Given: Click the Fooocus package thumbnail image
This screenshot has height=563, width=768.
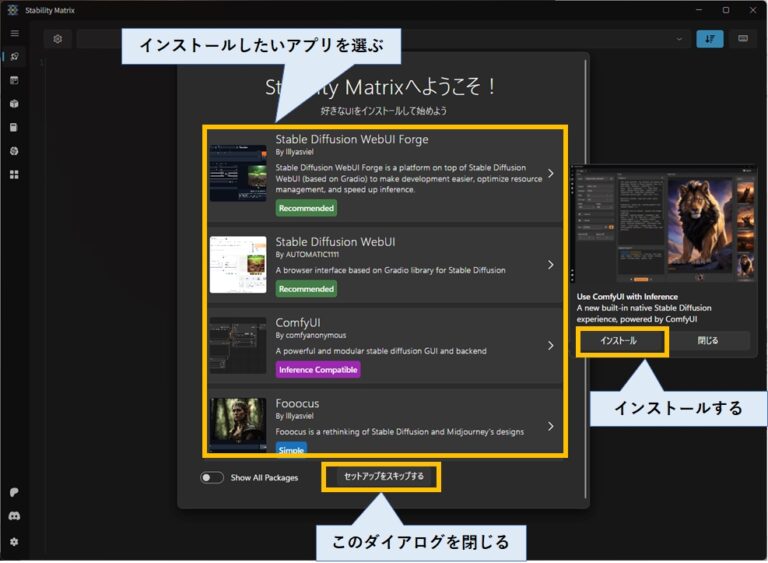Looking at the screenshot, I should pyautogui.click(x=238, y=424).
